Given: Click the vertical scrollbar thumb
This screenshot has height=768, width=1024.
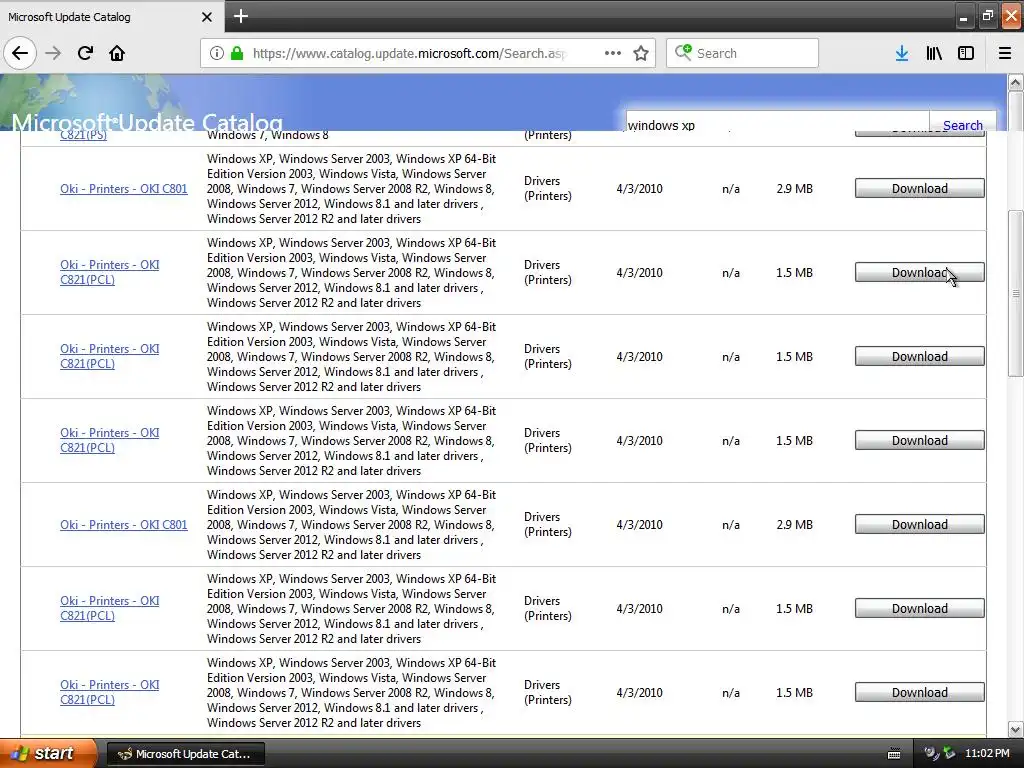Looking at the screenshot, I should (x=1015, y=293).
